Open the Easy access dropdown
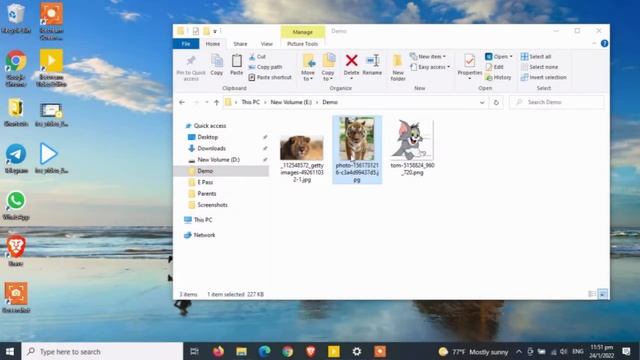Viewport: 640px width, 360px height. (430, 67)
